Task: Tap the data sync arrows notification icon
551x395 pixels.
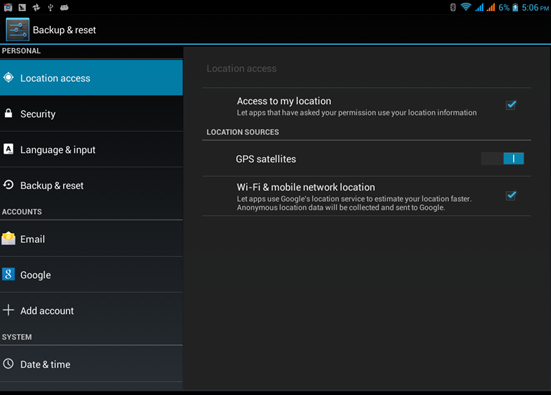Action: pyautogui.click(x=36, y=7)
